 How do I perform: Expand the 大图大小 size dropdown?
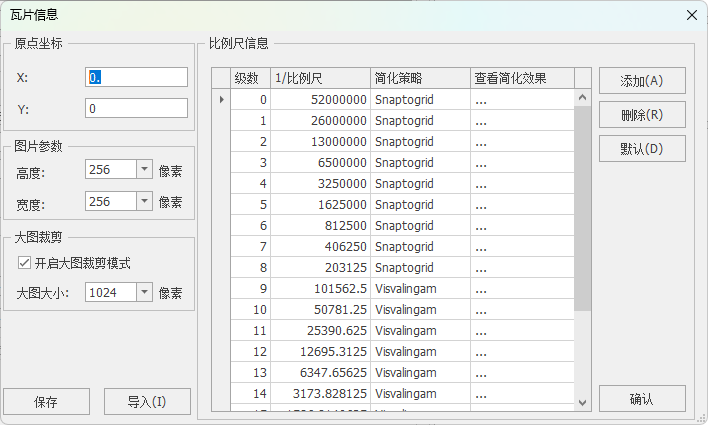click(142, 293)
